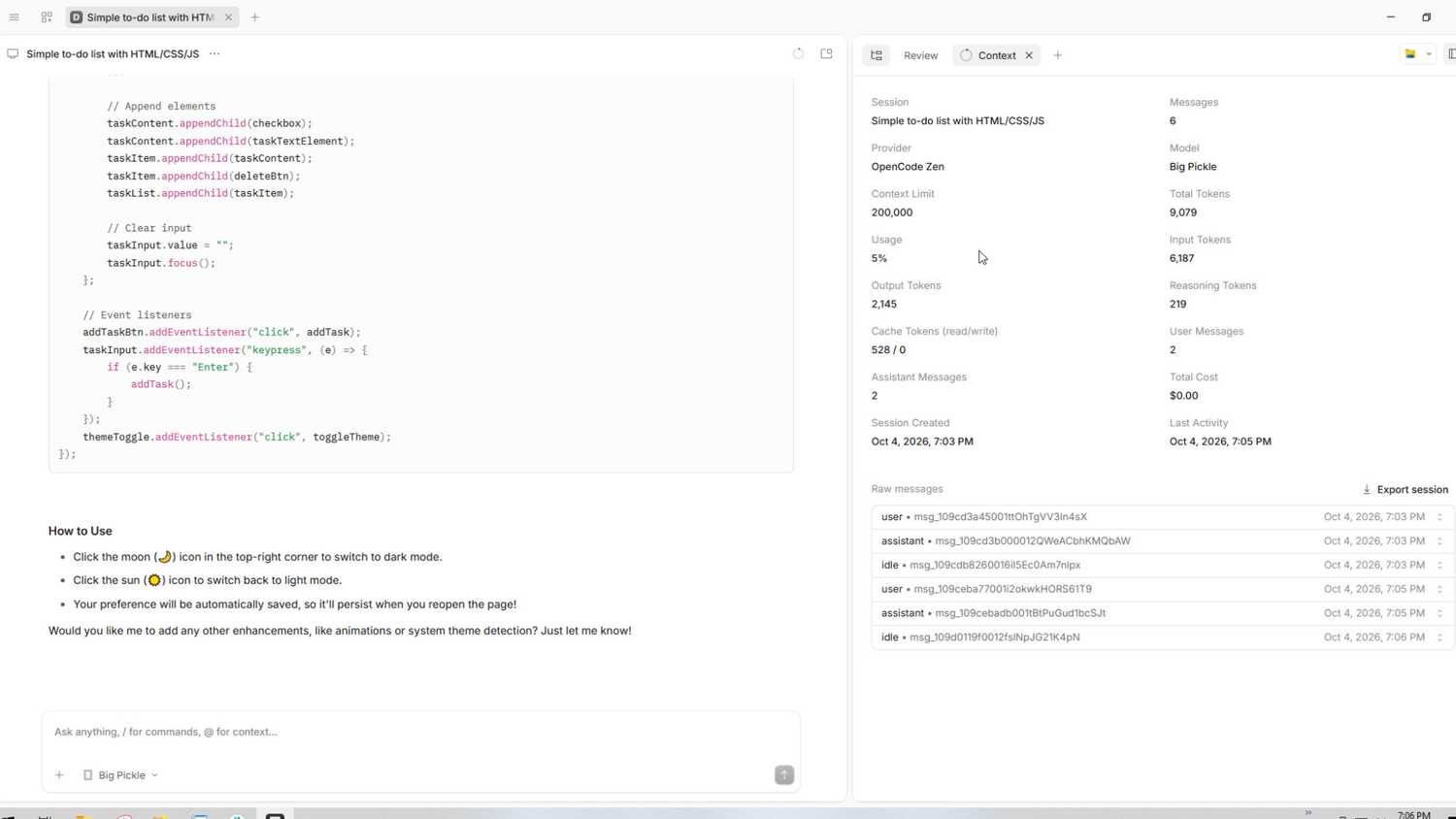Toggle the file tree icon left of Review
The width and height of the screenshot is (1456, 819).
coord(877,55)
